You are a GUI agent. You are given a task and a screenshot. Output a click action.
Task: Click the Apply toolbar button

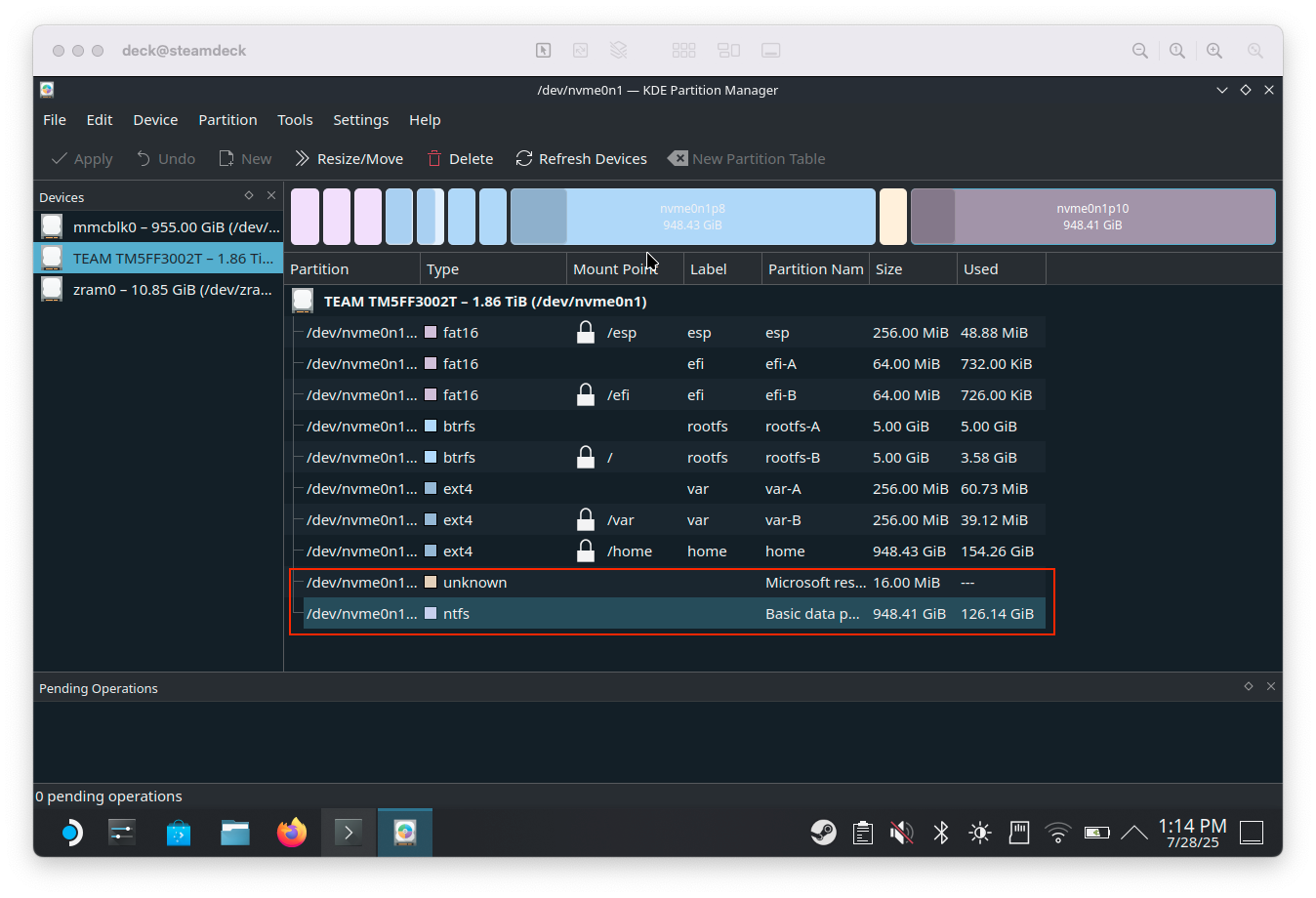coord(82,158)
